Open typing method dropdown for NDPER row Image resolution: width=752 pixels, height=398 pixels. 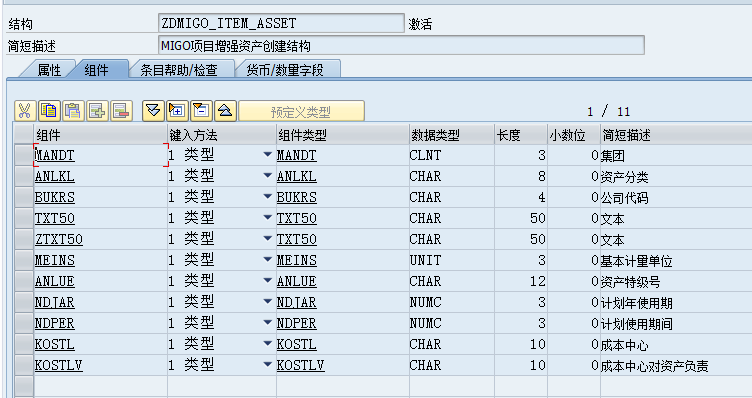(268, 323)
